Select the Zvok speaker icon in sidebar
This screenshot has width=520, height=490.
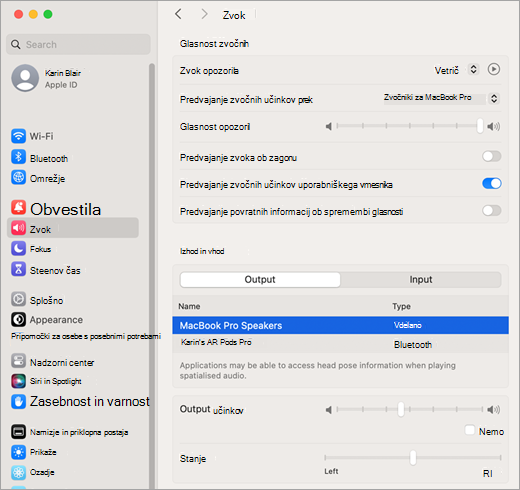18,228
